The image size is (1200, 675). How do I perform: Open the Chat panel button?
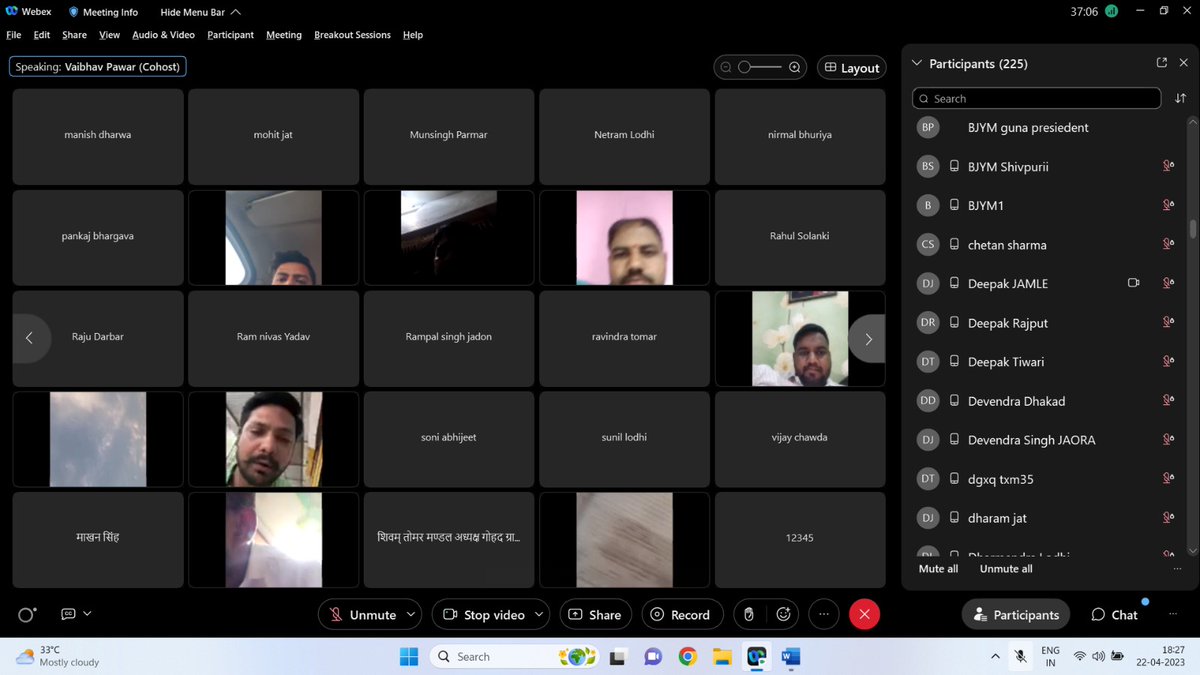pos(1114,615)
